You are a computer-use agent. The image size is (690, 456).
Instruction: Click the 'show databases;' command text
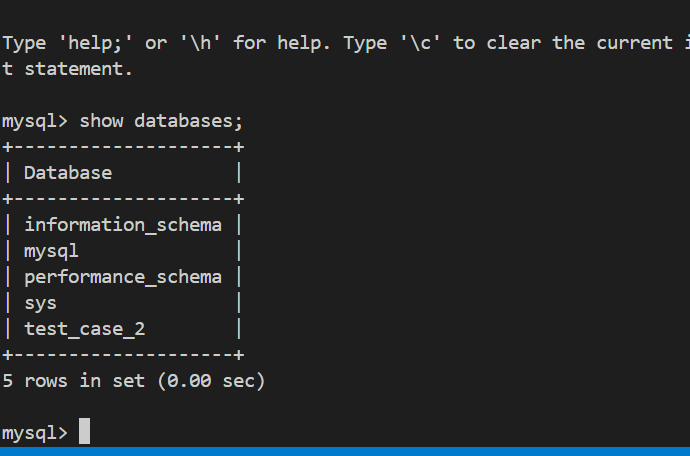[161, 121]
